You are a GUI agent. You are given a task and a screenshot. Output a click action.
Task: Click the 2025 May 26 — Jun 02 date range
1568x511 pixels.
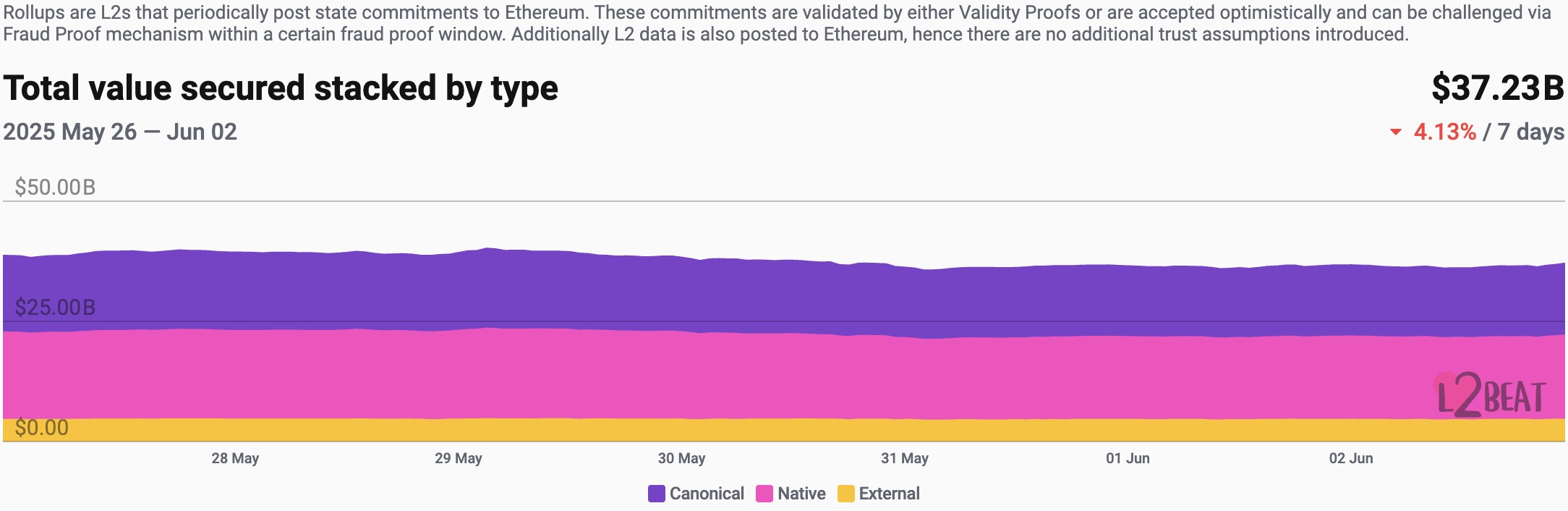coord(120,132)
